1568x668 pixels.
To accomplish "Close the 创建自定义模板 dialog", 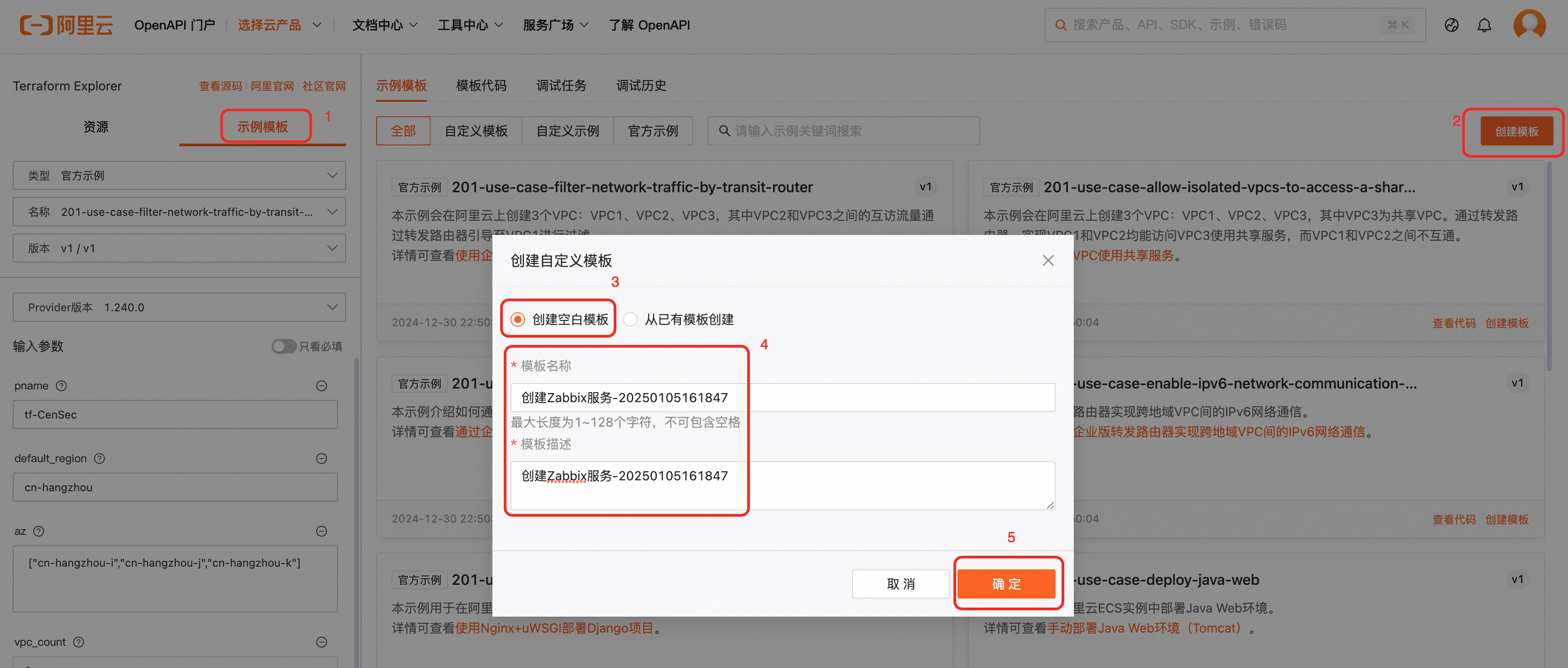I will pos(1047,261).
